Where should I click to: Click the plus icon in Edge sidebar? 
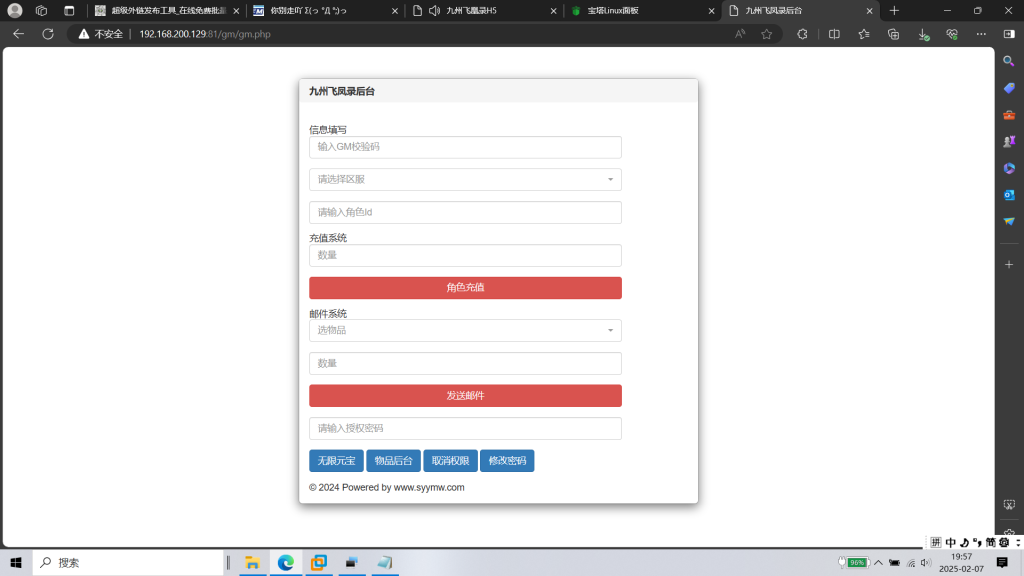pos(1009,264)
